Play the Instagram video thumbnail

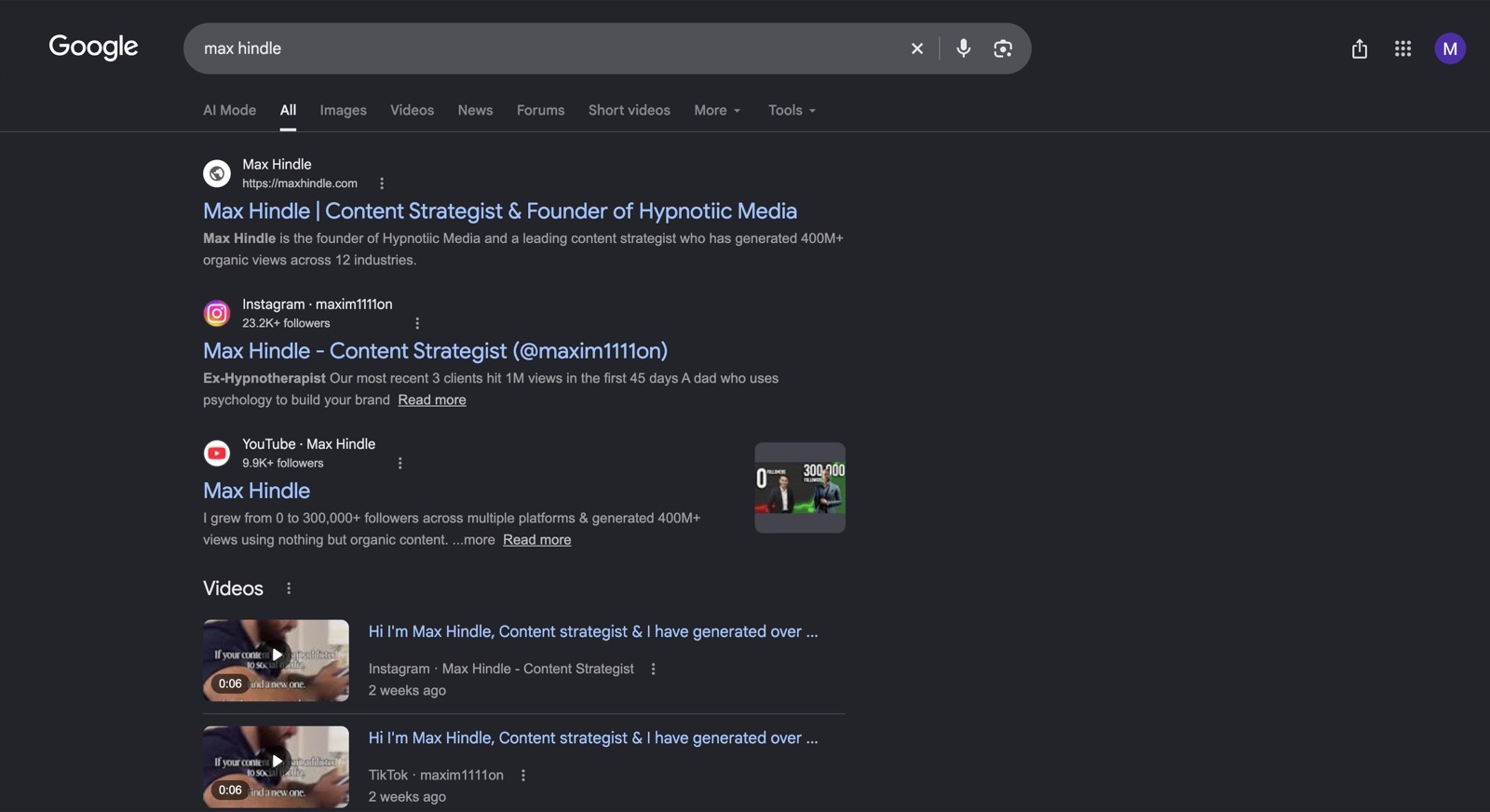[x=276, y=660]
